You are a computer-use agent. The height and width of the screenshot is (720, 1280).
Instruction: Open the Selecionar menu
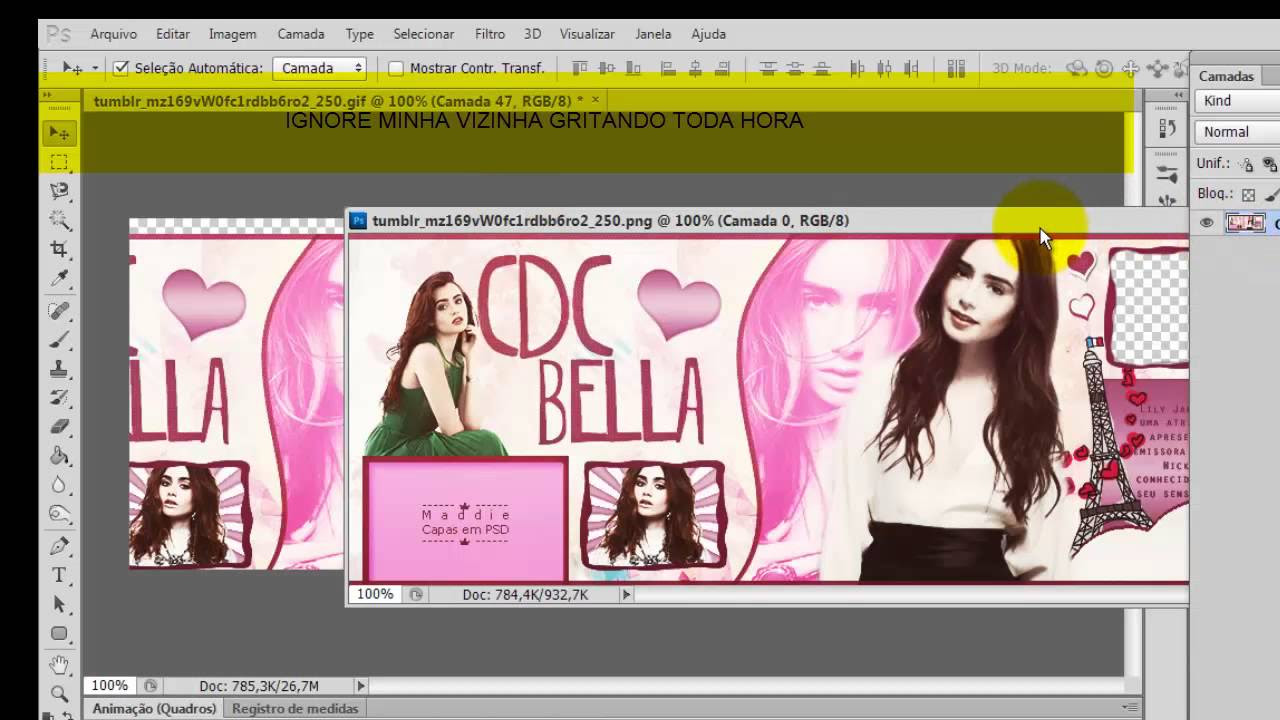click(x=424, y=34)
